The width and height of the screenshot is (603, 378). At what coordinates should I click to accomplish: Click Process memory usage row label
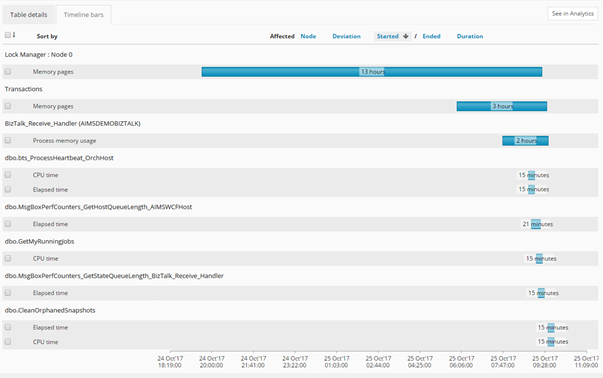point(64,141)
